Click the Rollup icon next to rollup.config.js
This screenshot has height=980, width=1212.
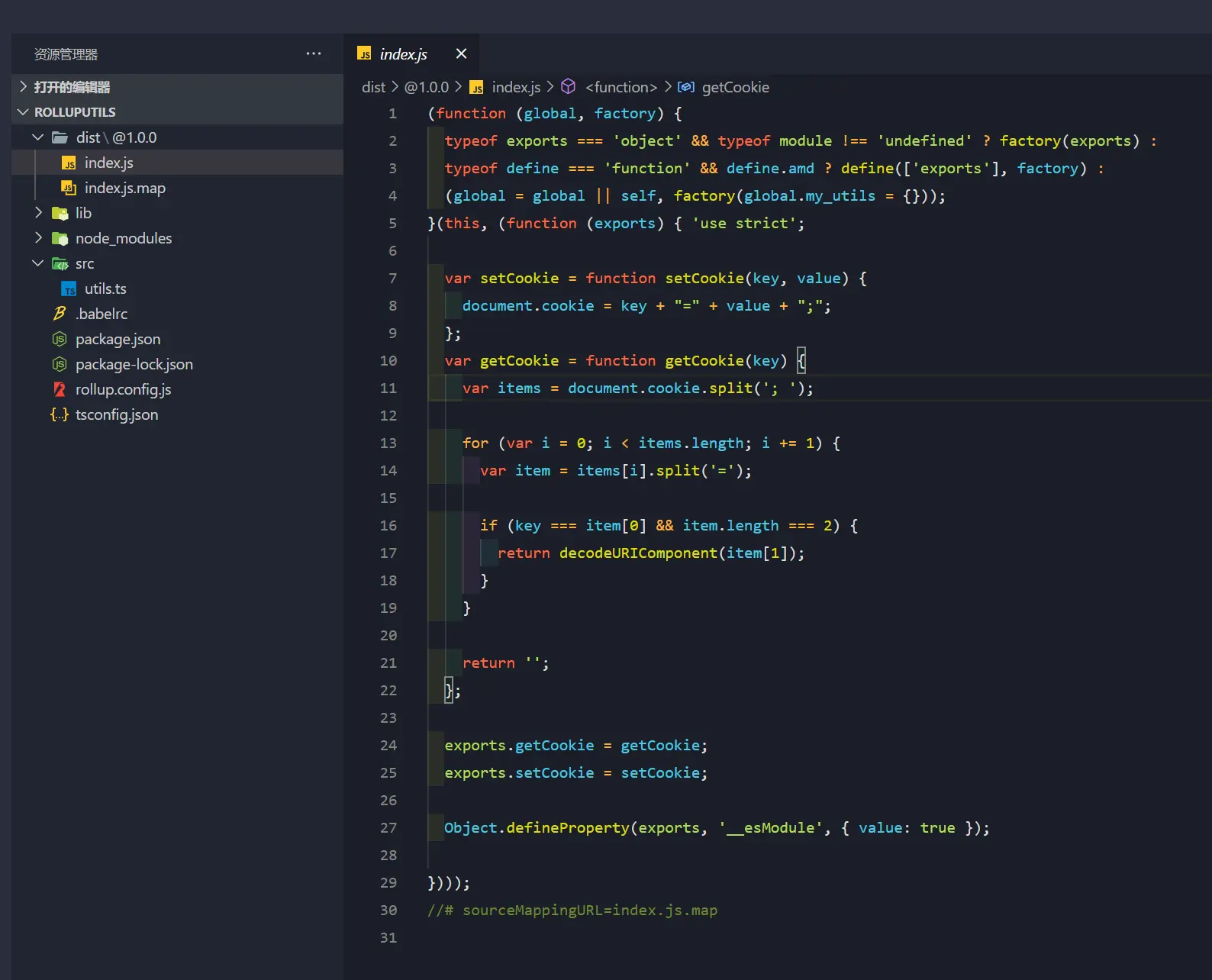pos(60,389)
